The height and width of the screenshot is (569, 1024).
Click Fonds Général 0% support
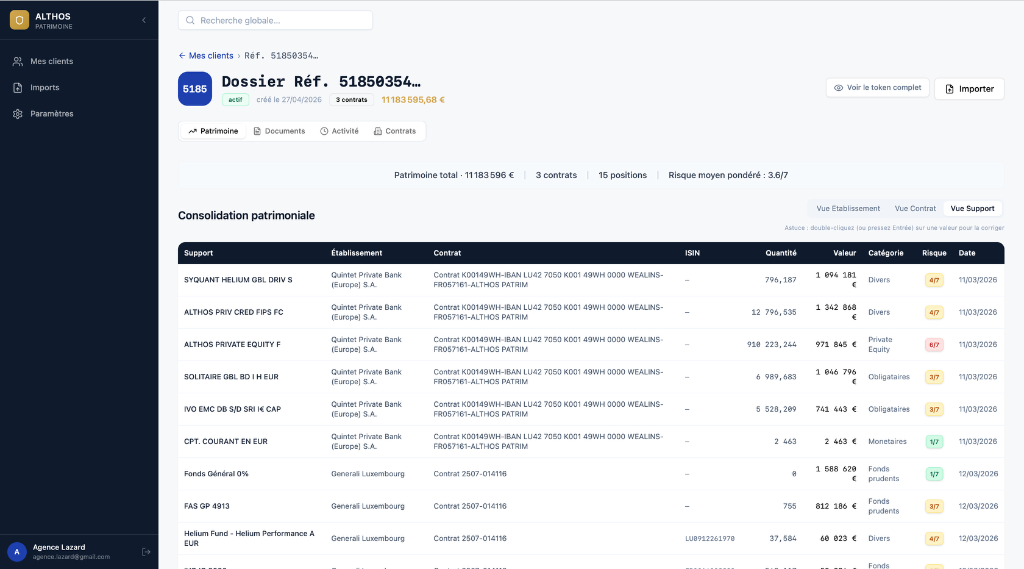[216, 474]
